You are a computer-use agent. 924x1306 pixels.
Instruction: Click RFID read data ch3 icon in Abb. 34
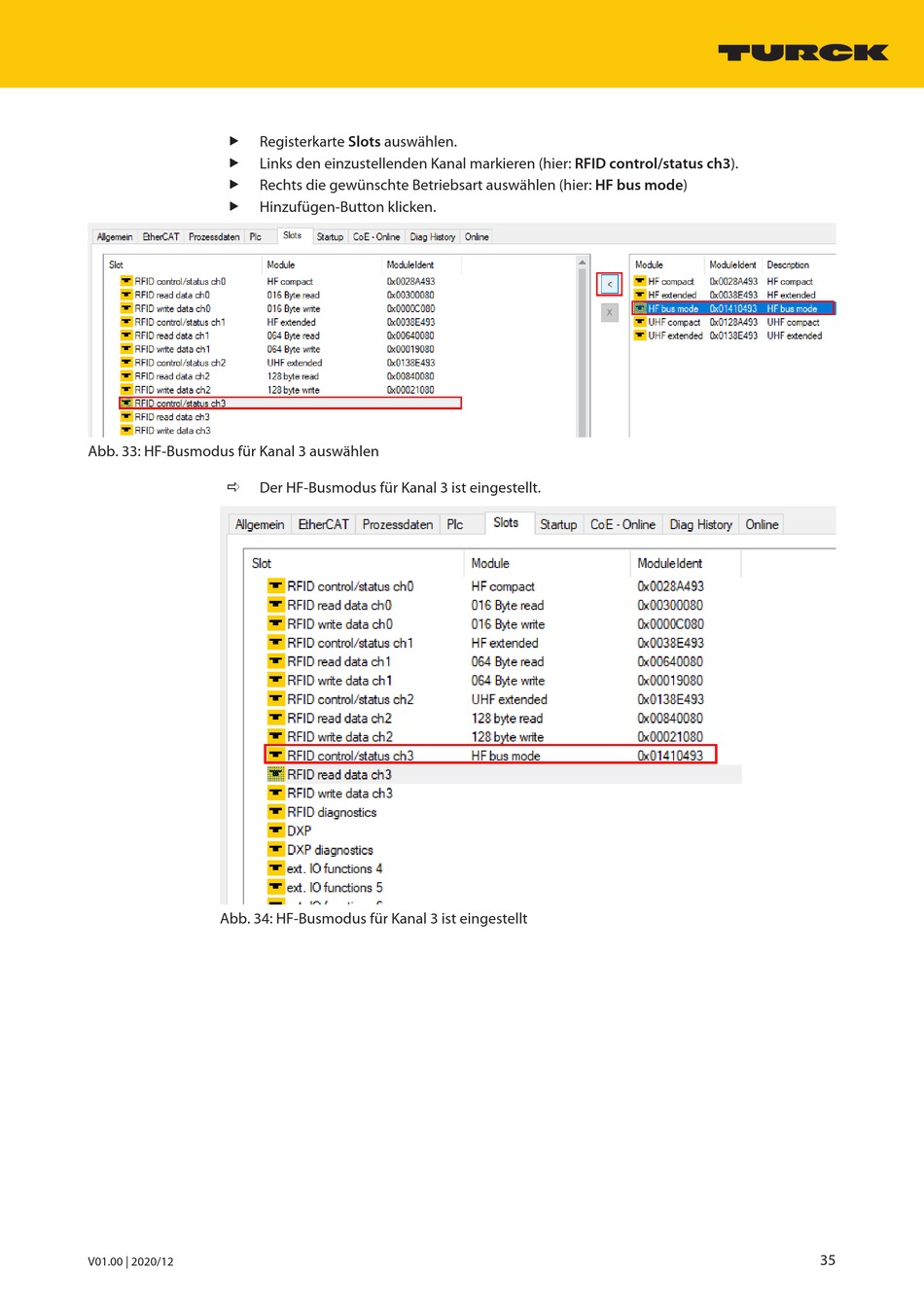pyautogui.click(x=276, y=774)
